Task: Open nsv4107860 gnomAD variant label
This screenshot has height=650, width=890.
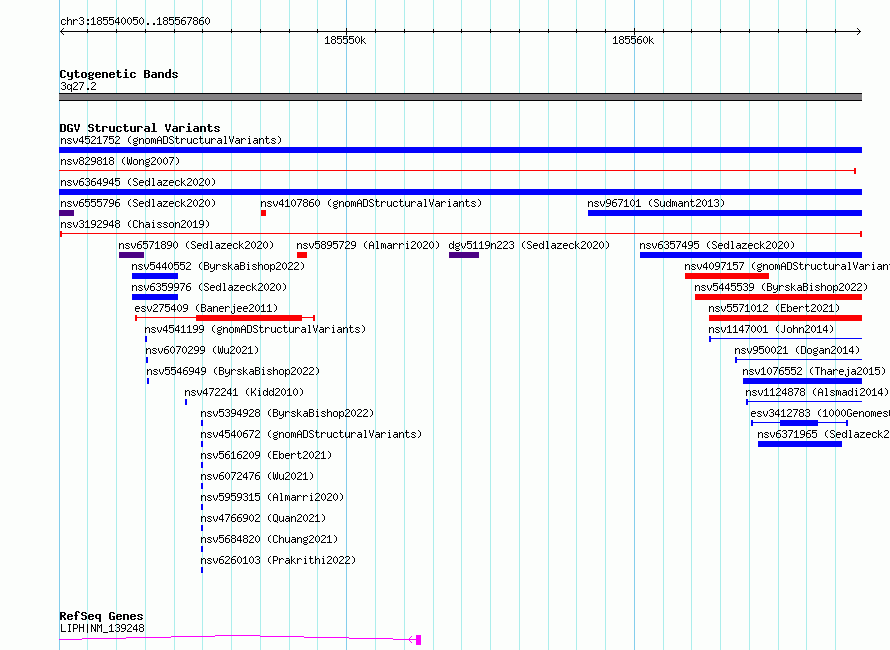Action: (x=371, y=203)
